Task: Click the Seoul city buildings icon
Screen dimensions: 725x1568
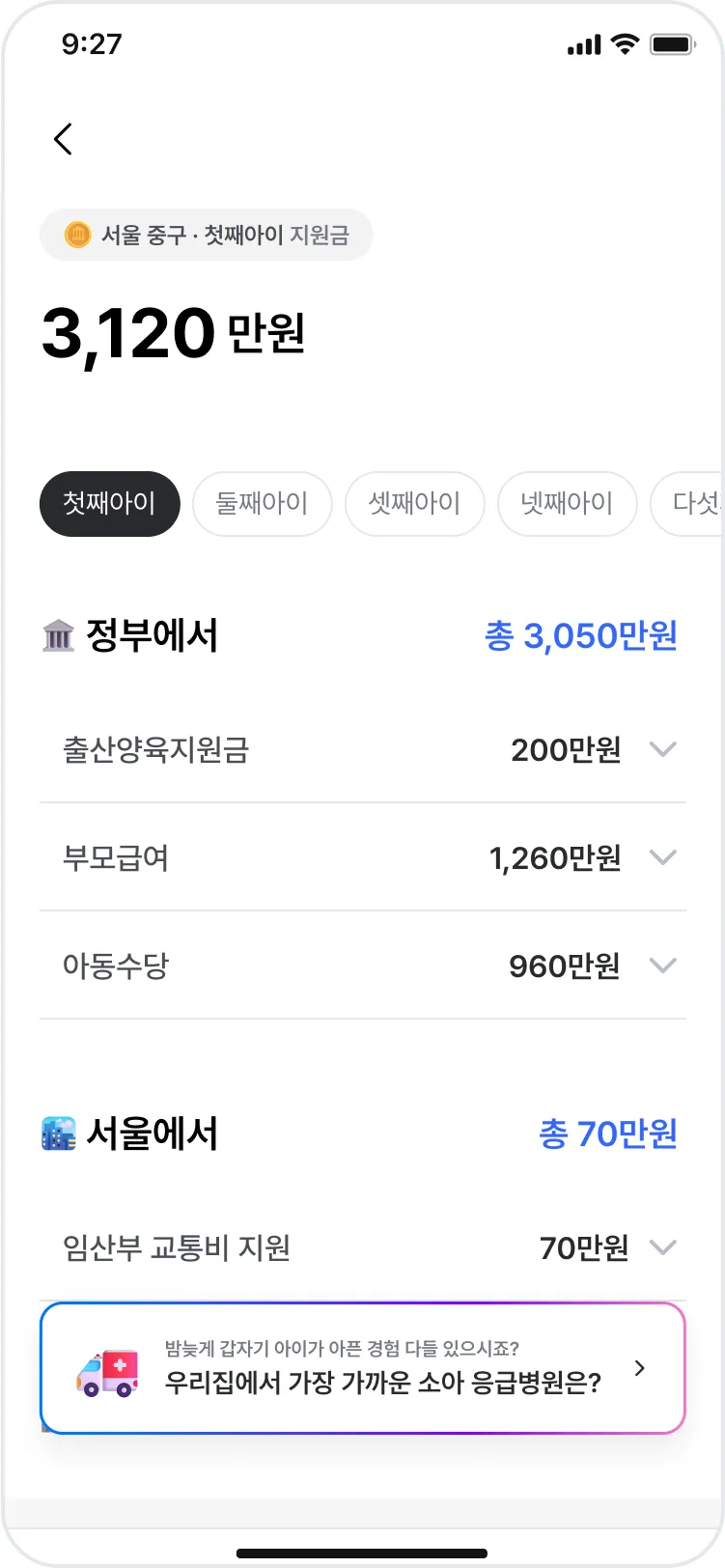Action: (59, 1134)
